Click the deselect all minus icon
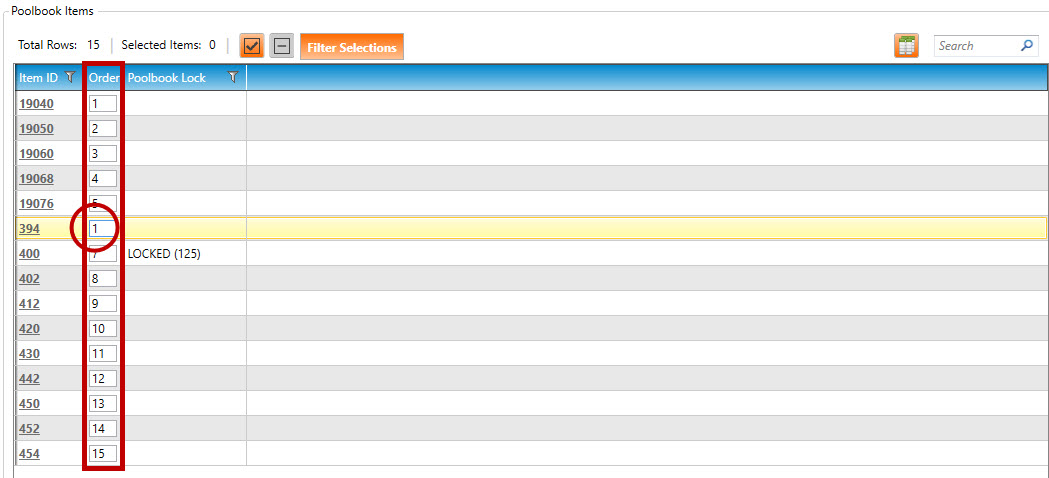Viewport: 1049px width, 478px height. point(282,46)
